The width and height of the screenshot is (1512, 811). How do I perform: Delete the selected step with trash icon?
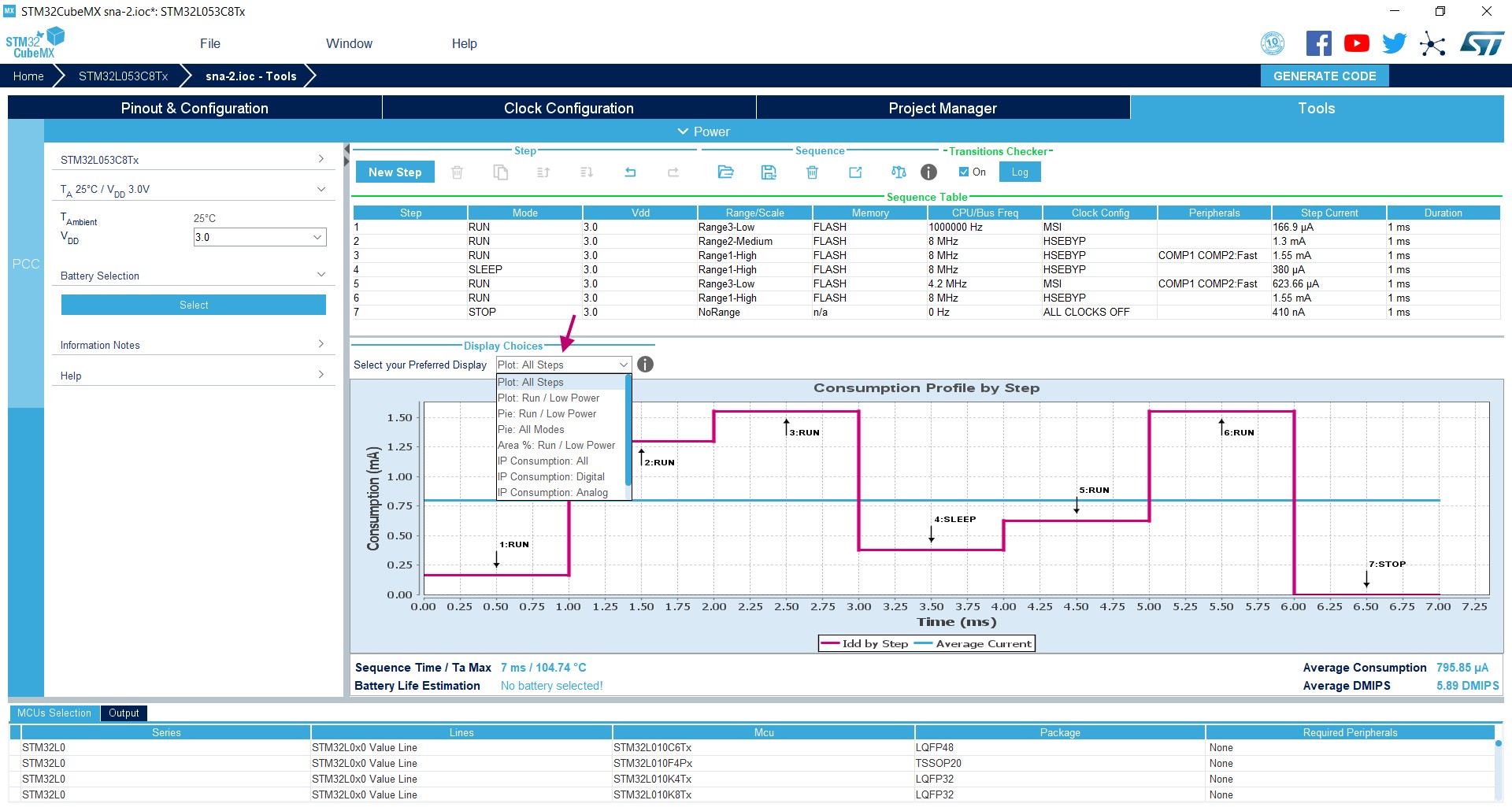point(457,172)
